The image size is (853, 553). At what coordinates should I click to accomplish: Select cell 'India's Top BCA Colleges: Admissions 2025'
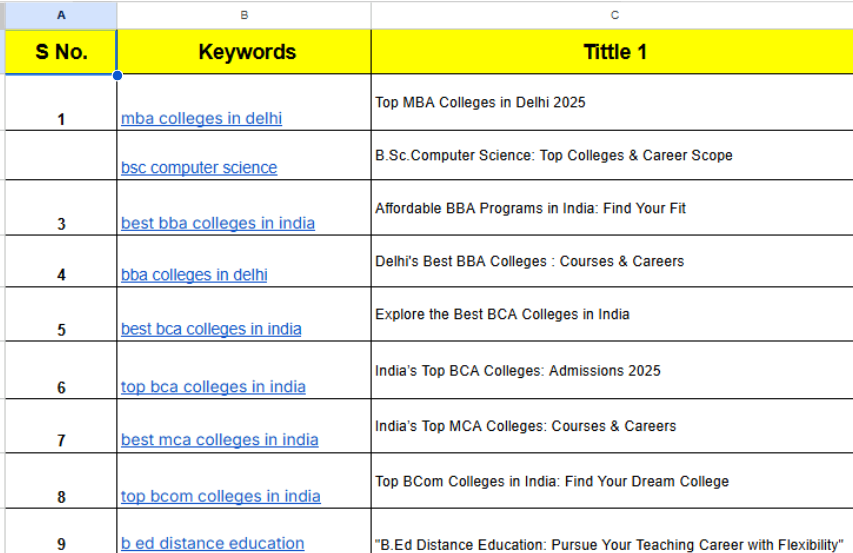point(612,370)
